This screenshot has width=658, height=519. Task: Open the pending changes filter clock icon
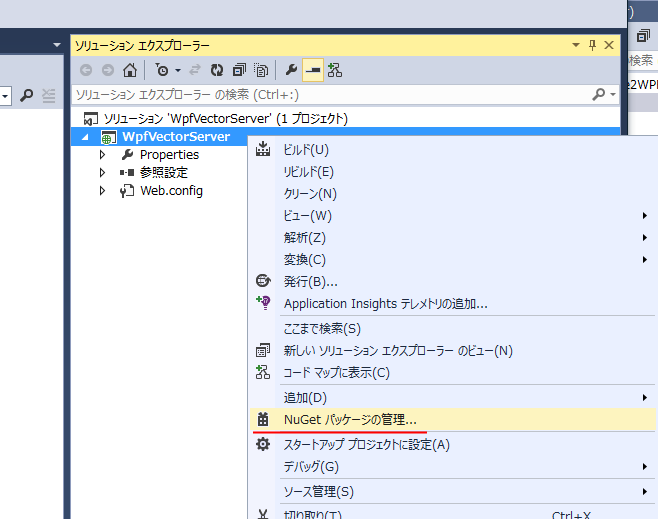pos(162,70)
